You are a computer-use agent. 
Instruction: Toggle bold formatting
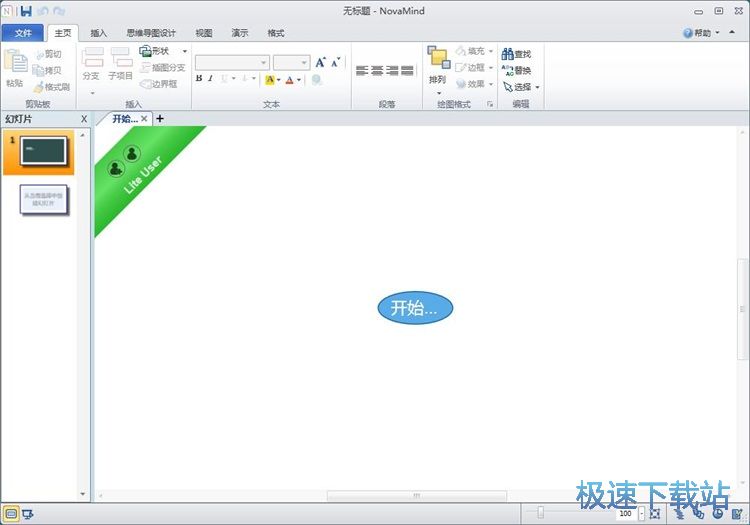[x=199, y=79]
